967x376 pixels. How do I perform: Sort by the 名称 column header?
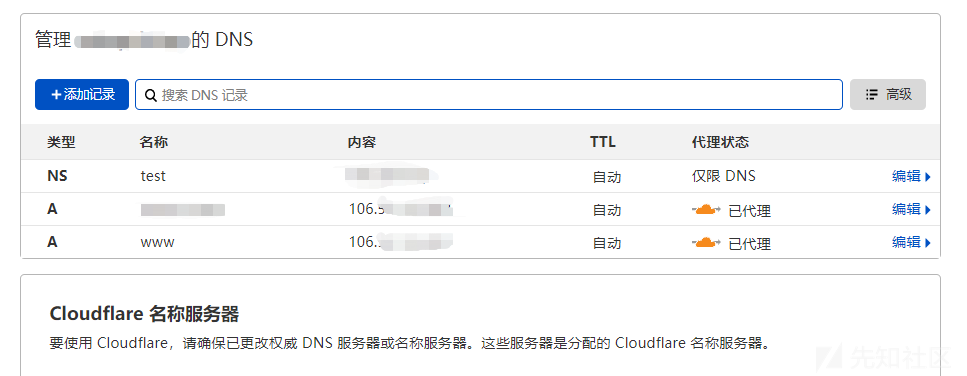154,142
